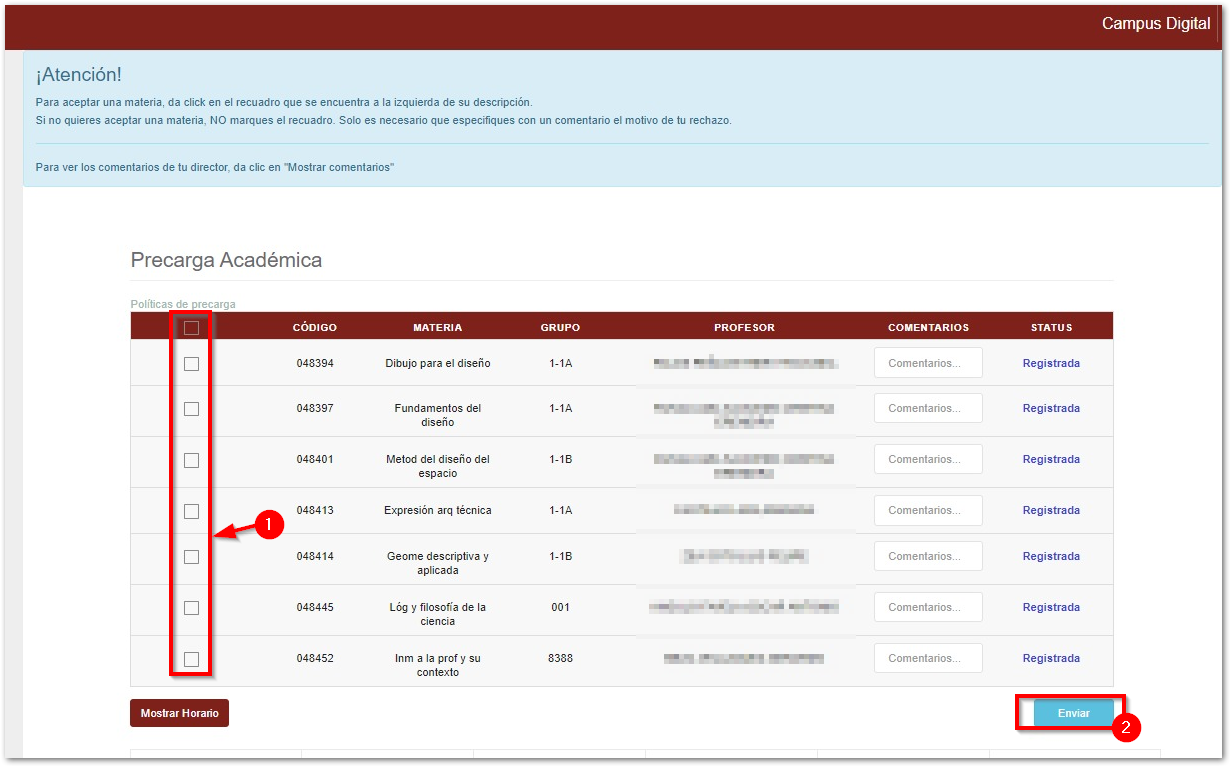Accept the Fundamentos del diseño subject checkbox
The image size is (1231, 767).
(191, 409)
